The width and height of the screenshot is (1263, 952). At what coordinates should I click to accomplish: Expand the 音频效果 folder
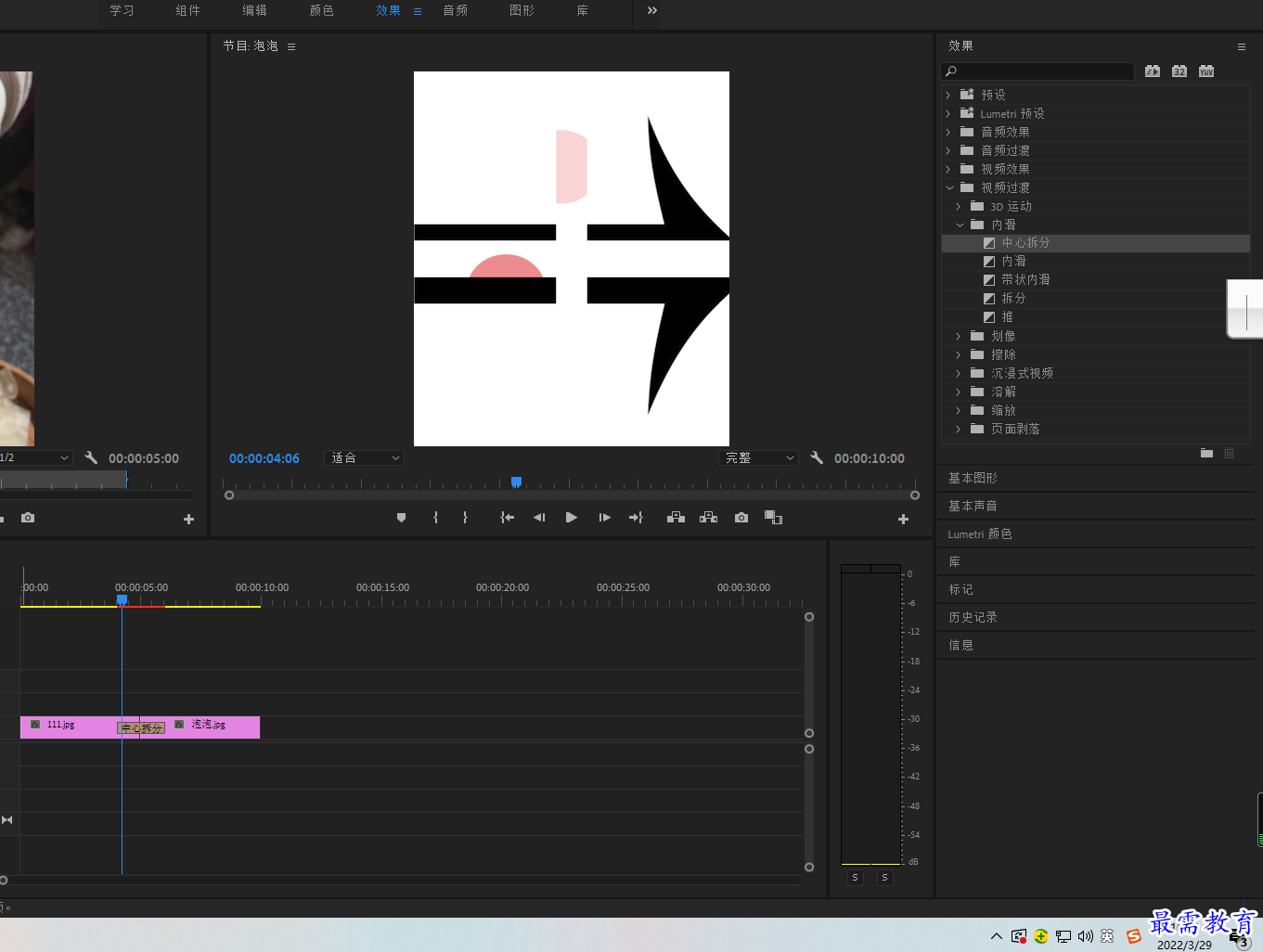tap(947, 132)
